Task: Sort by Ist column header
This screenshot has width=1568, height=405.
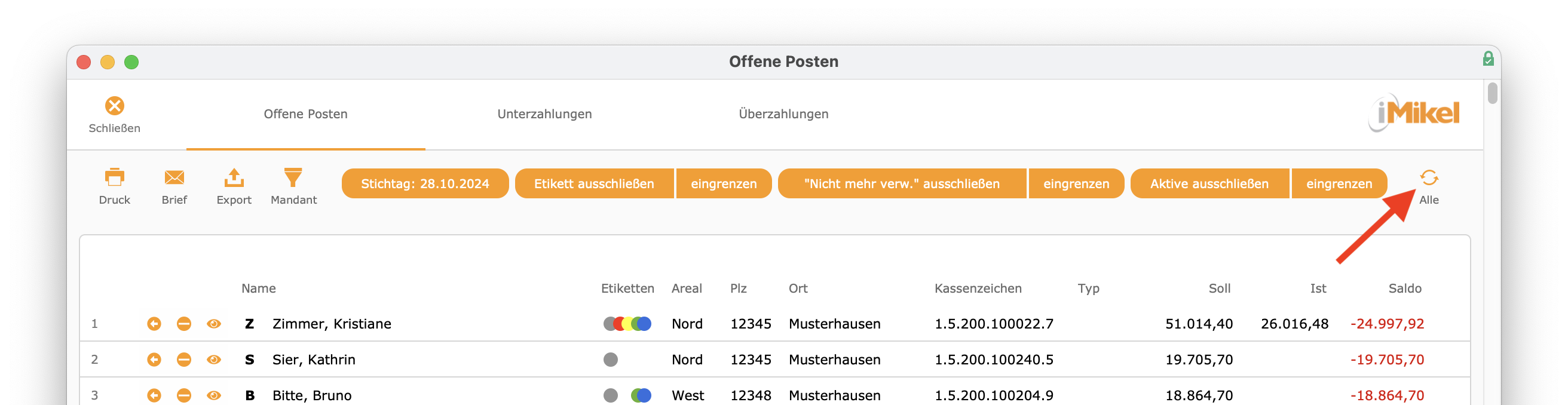Action: (x=1318, y=289)
